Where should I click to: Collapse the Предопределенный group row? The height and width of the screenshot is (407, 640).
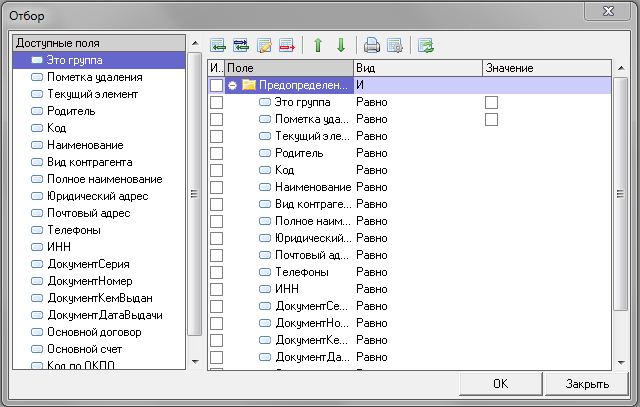click(232, 85)
